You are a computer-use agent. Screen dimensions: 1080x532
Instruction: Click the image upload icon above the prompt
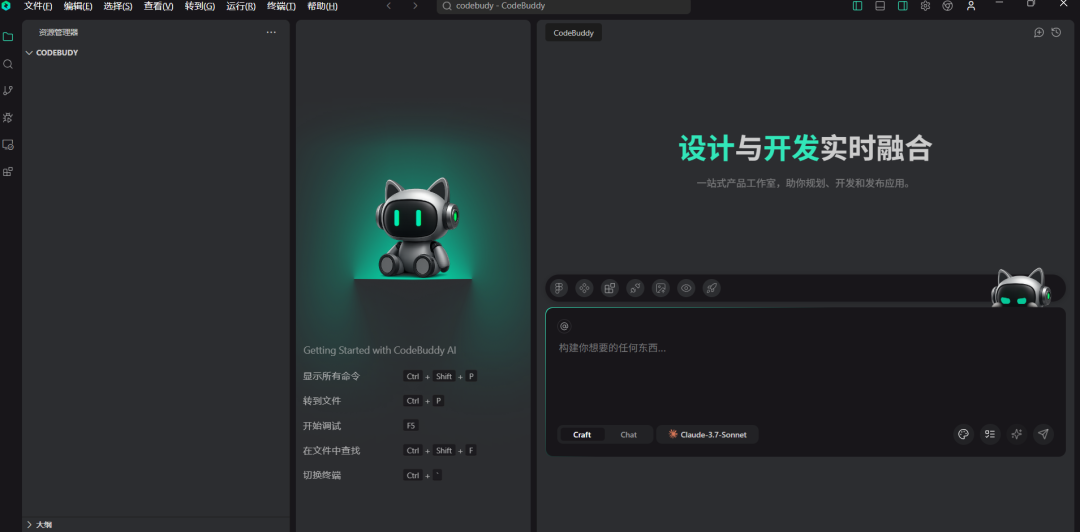[661, 288]
